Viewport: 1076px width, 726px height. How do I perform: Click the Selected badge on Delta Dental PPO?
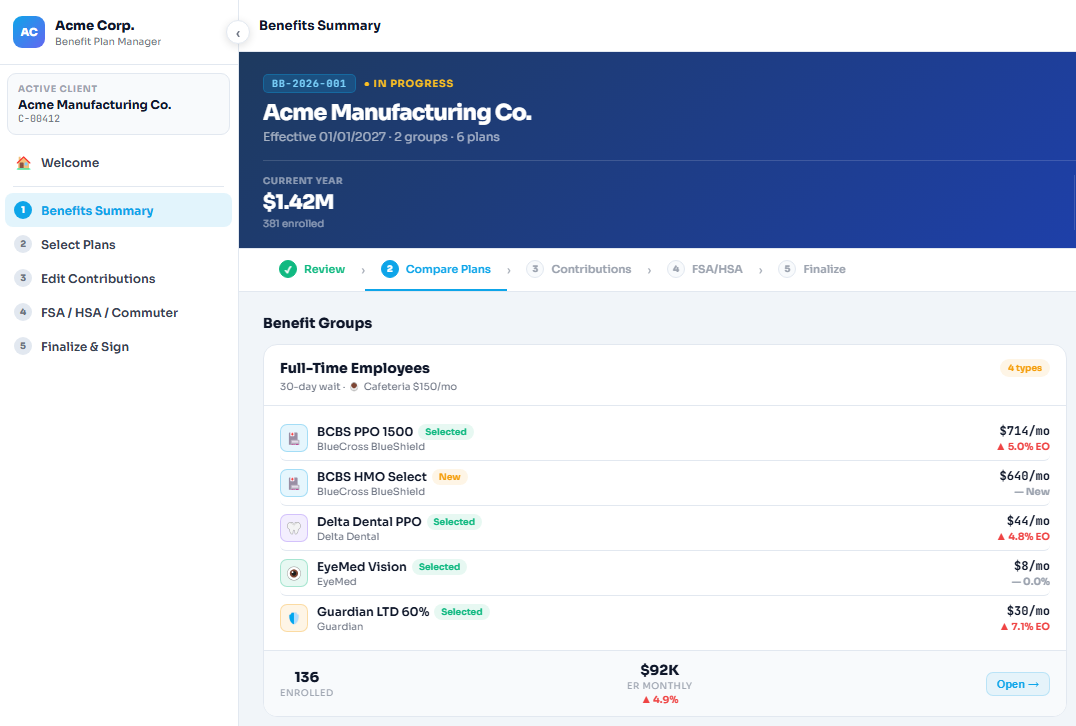coord(454,522)
